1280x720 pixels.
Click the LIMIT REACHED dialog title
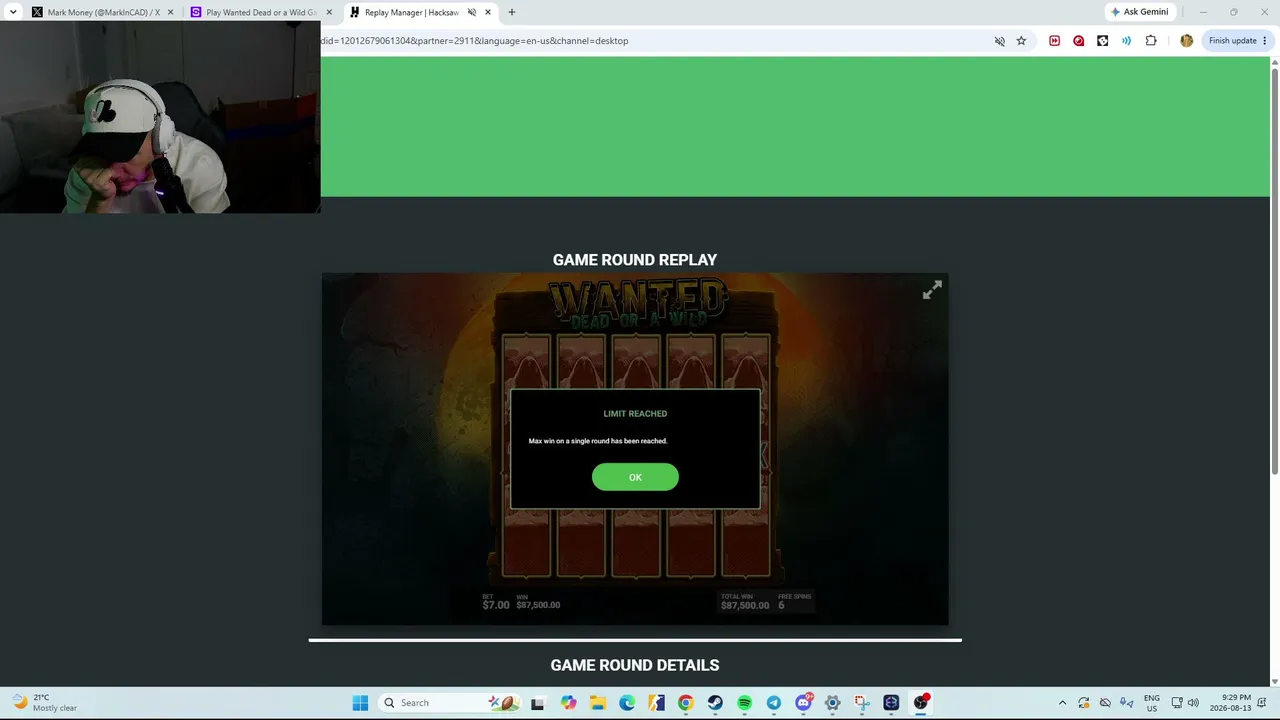pos(635,414)
